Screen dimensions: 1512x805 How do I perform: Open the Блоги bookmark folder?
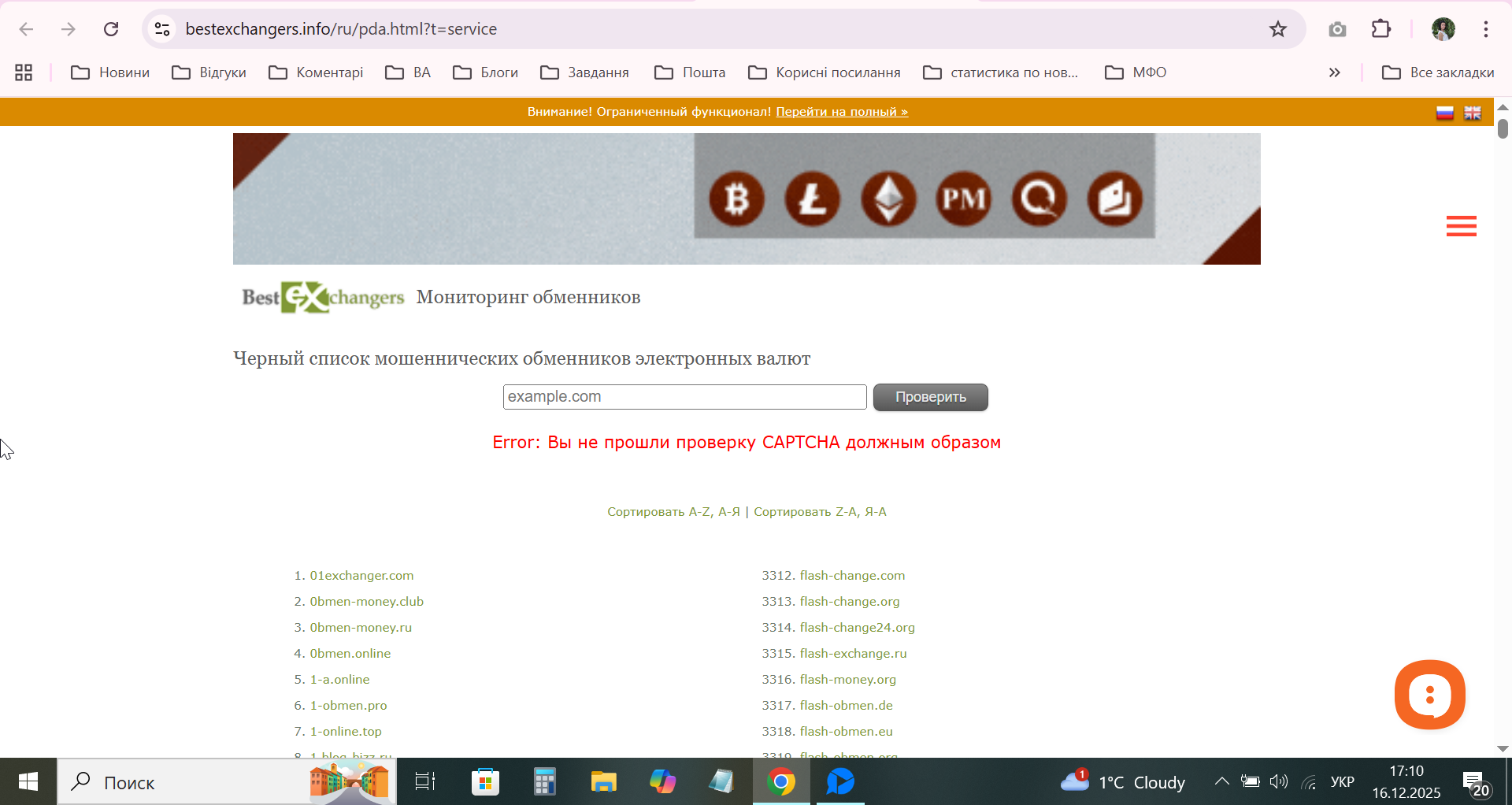(485, 72)
